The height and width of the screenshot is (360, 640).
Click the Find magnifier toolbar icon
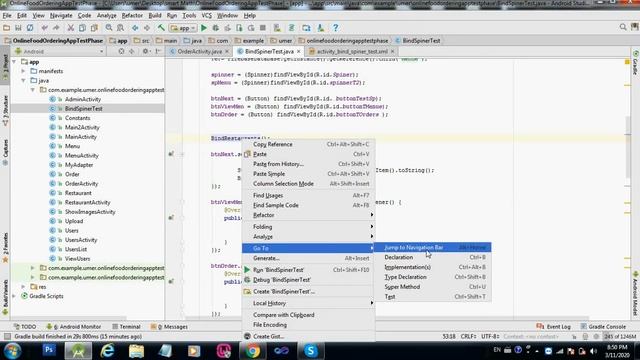click(109, 28)
